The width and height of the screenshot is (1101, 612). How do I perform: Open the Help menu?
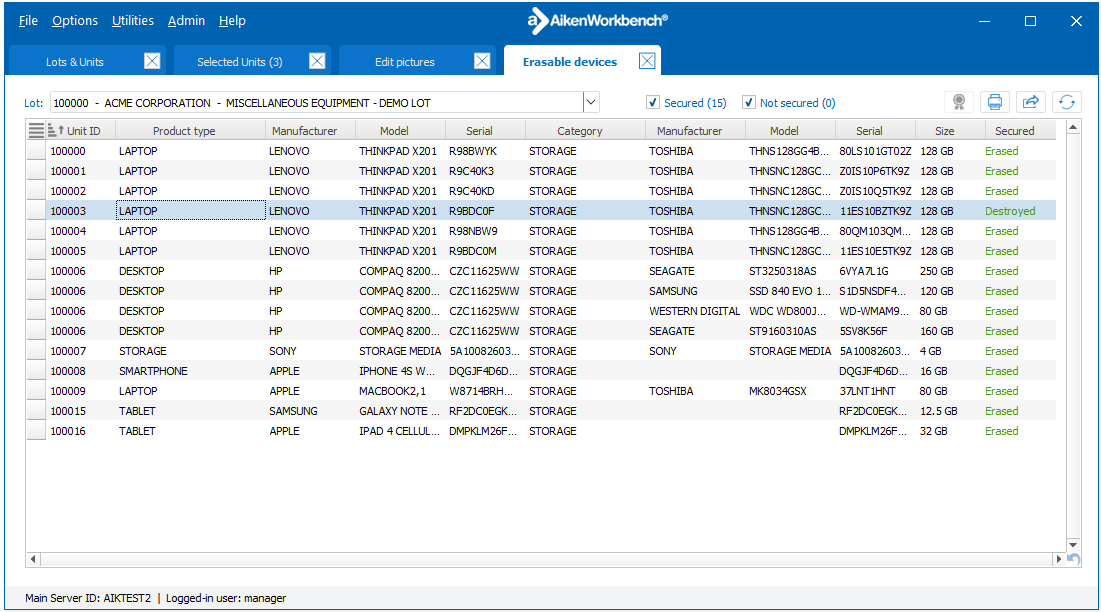click(x=232, y=21)
